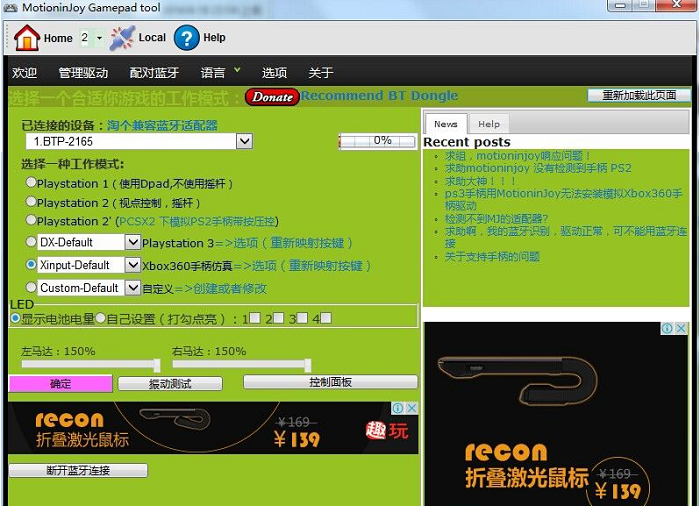The image size is (700, 506).
Task: Select Playstation 2' PCSX2 radio button
Action: (x=31, y=220)
